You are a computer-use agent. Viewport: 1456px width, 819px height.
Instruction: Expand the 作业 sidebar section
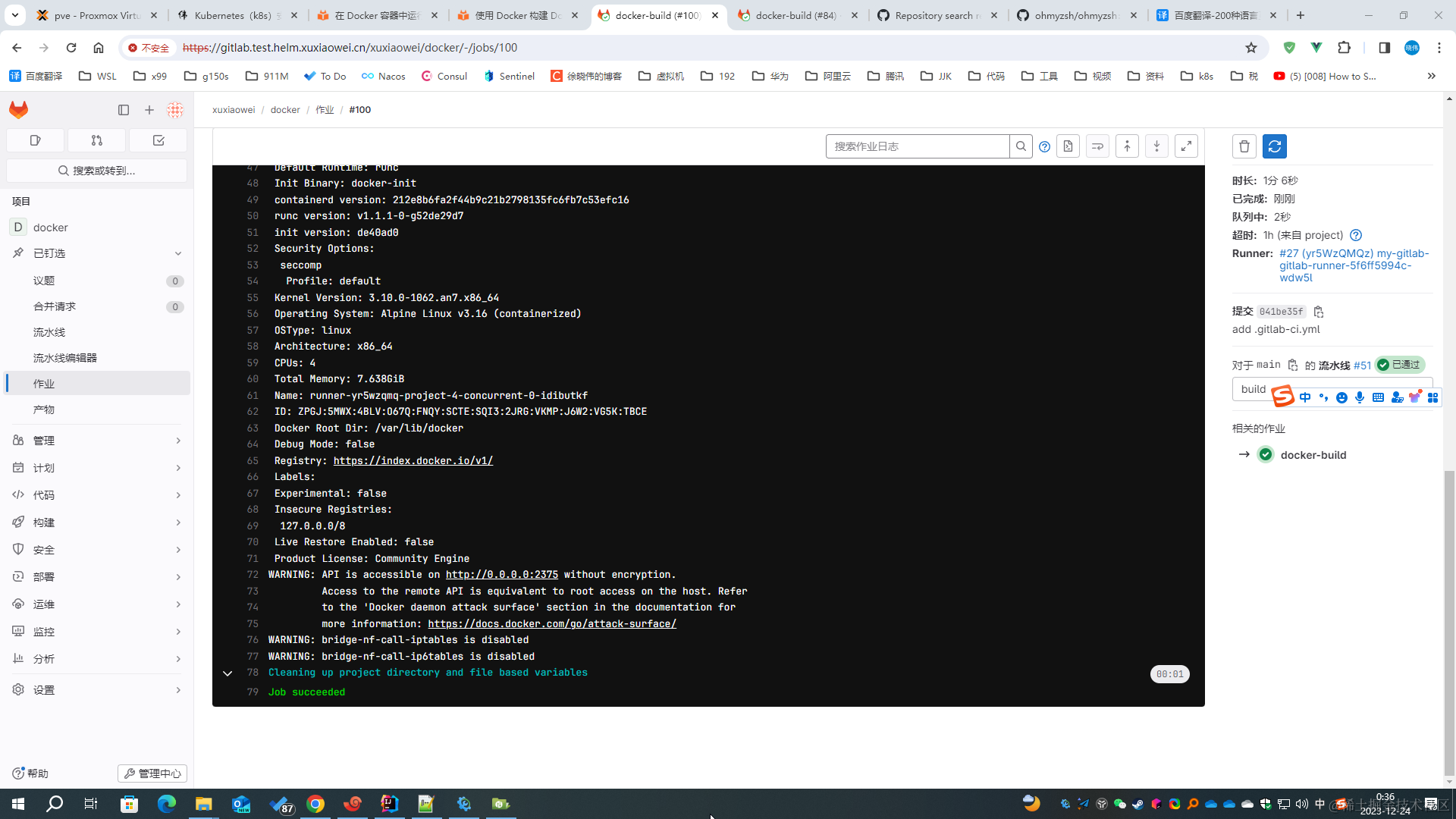click(97, 383)
